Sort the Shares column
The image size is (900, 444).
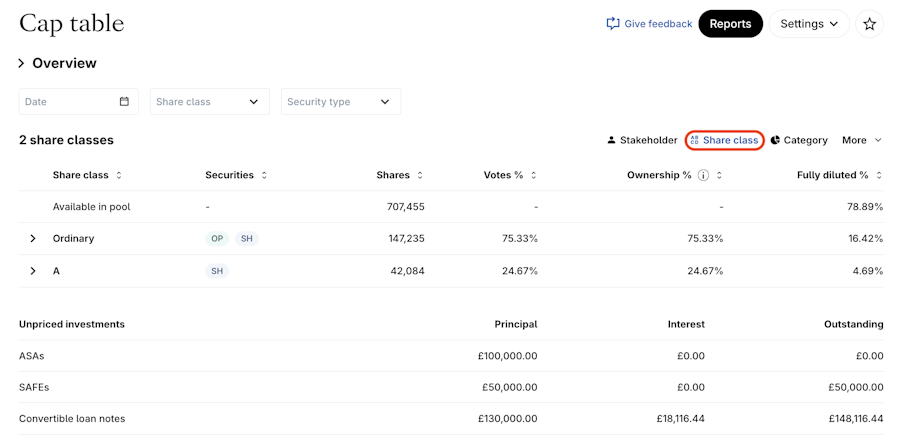pos(420,175)
